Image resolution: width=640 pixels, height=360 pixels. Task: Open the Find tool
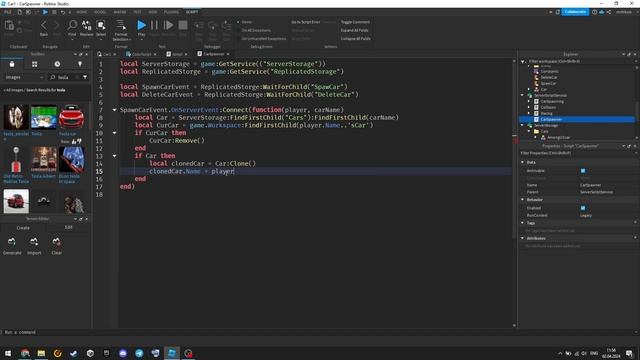click(72, 28)
